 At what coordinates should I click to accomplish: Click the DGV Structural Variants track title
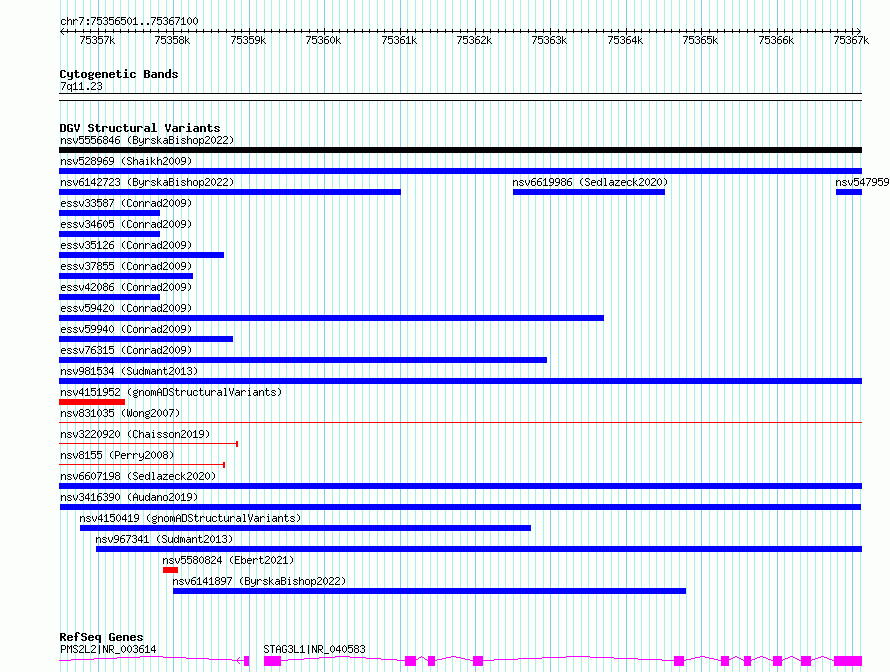pos(140,128)
